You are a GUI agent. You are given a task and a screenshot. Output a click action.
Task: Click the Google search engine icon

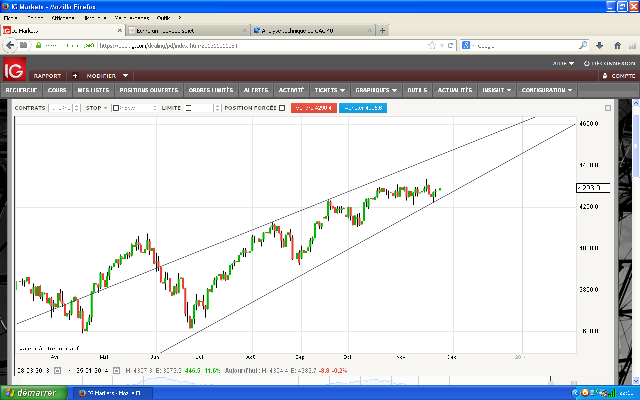point(466,45)
